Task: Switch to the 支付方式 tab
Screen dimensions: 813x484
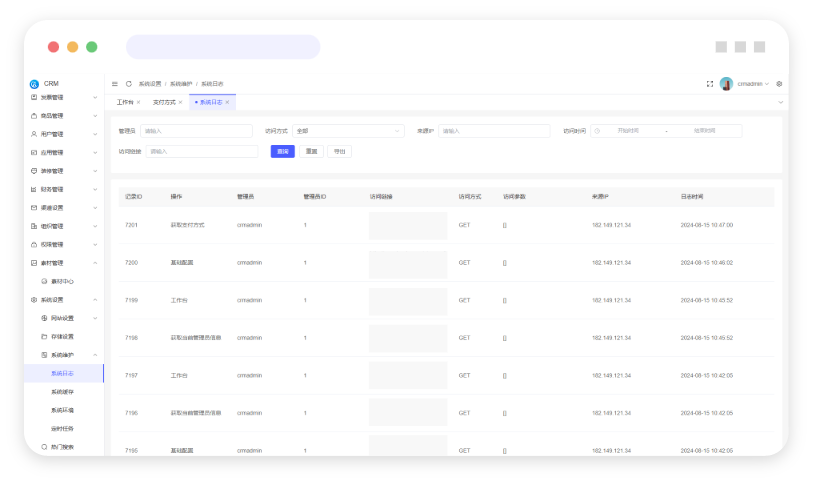Action: pos(164,102)
